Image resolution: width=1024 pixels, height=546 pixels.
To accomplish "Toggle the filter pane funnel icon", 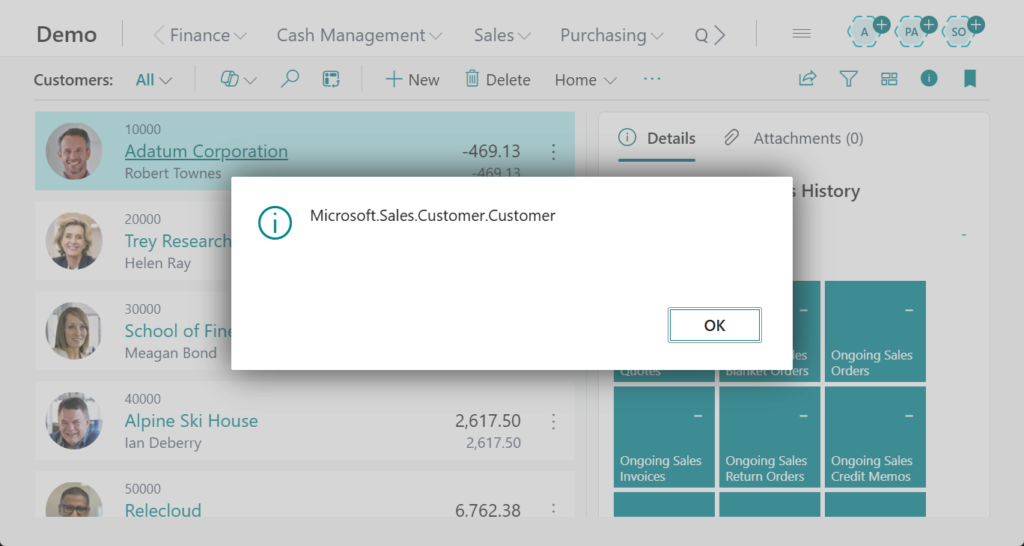I will (848, 79).
